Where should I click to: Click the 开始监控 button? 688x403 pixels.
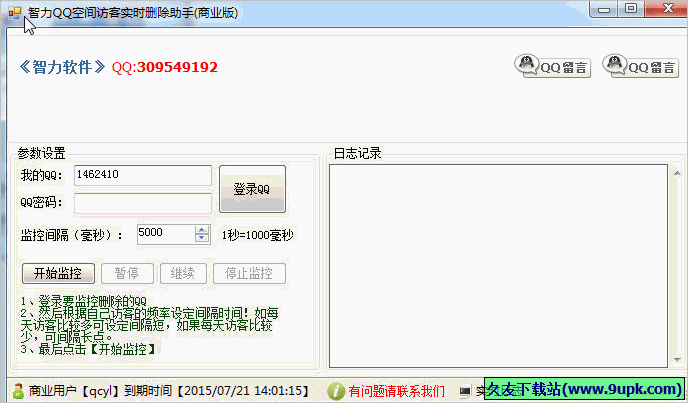tap(58, 273)
